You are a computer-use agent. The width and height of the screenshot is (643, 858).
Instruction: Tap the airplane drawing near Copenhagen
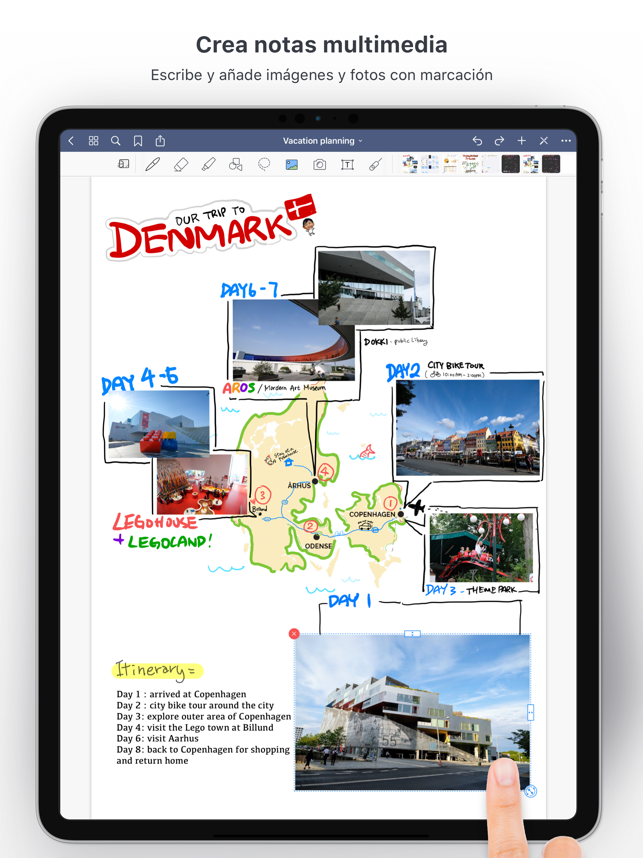click(x=417, y=507)
